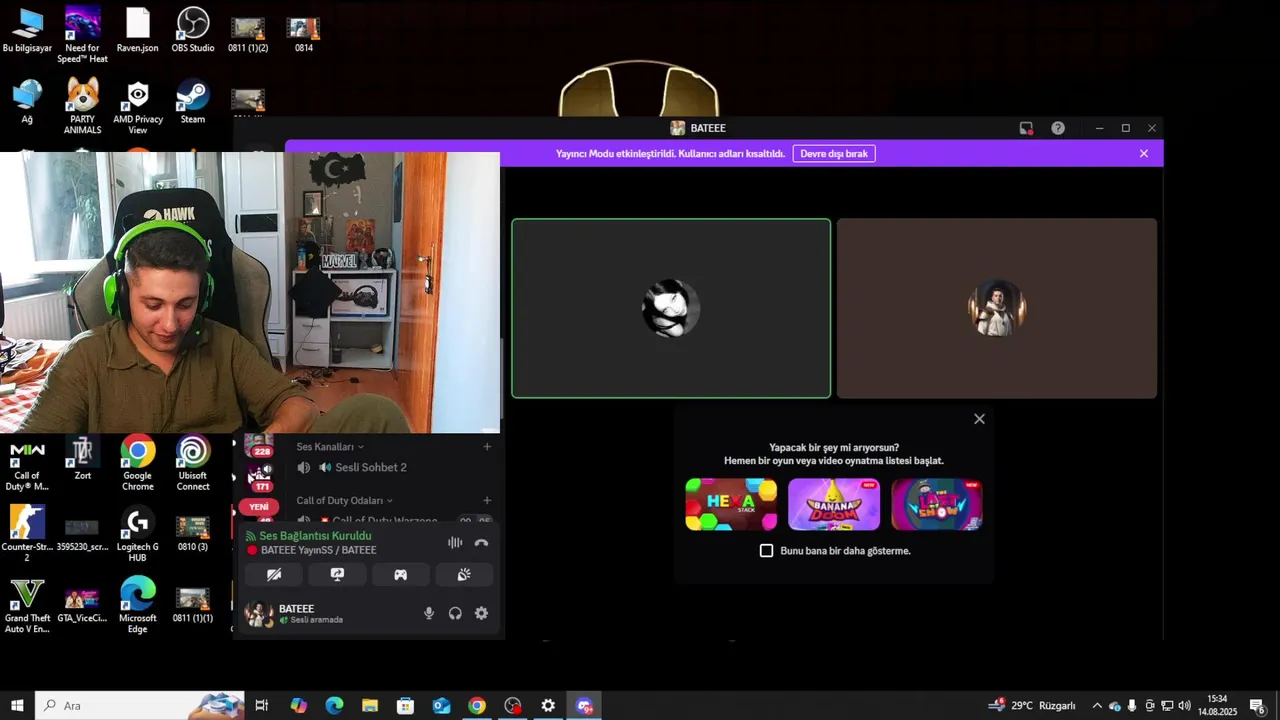1280x720 pixels.
Task: Open the Discord inbox icon in title bar
Action: pyautogui.click(x=1026, y=128)
